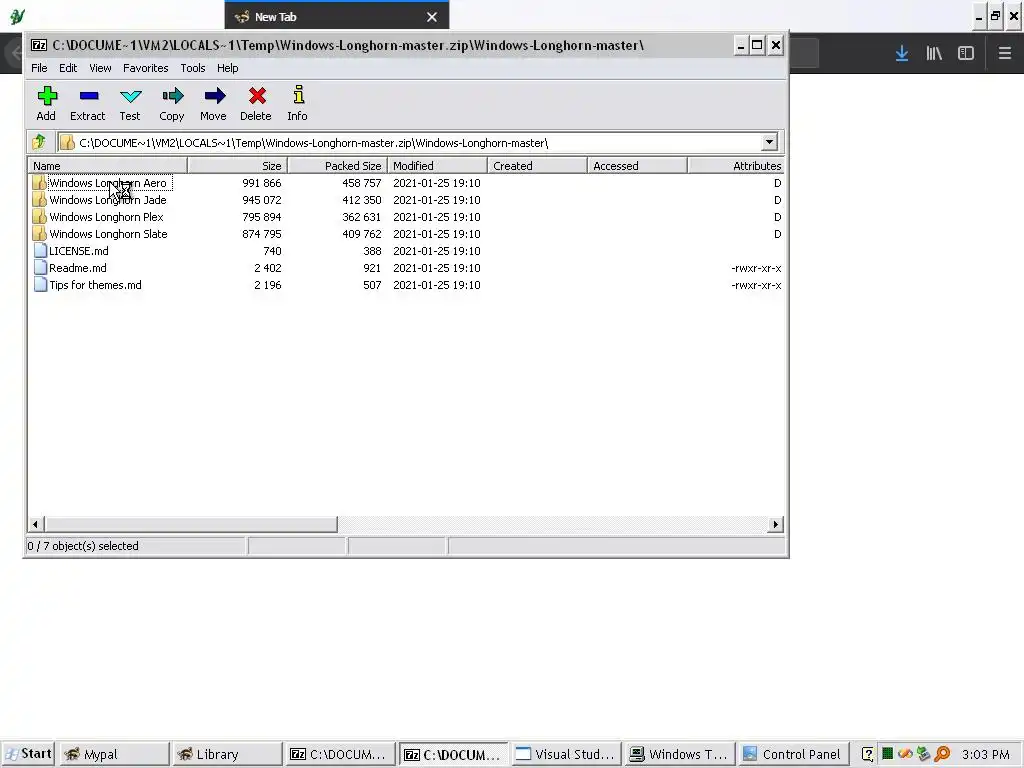
Task: Open the Favorites menu
Action: (146, 68)
